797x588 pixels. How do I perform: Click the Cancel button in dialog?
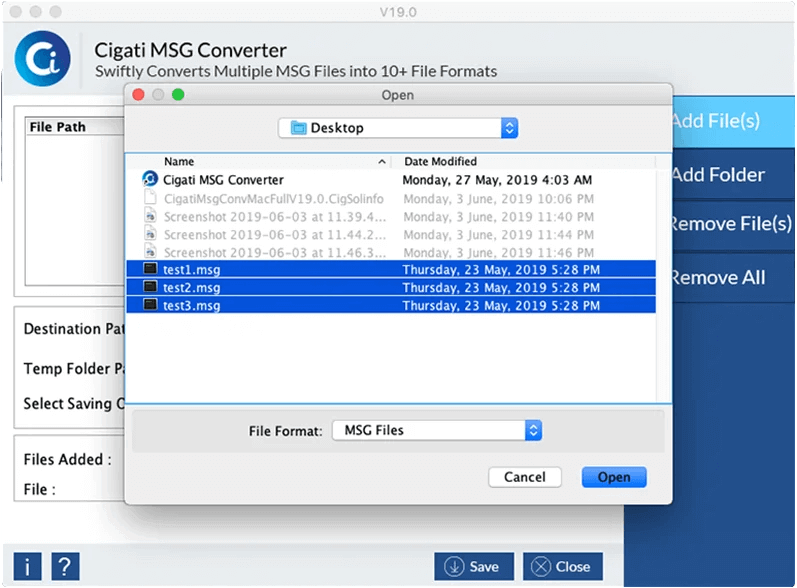[x=525, y=477]
